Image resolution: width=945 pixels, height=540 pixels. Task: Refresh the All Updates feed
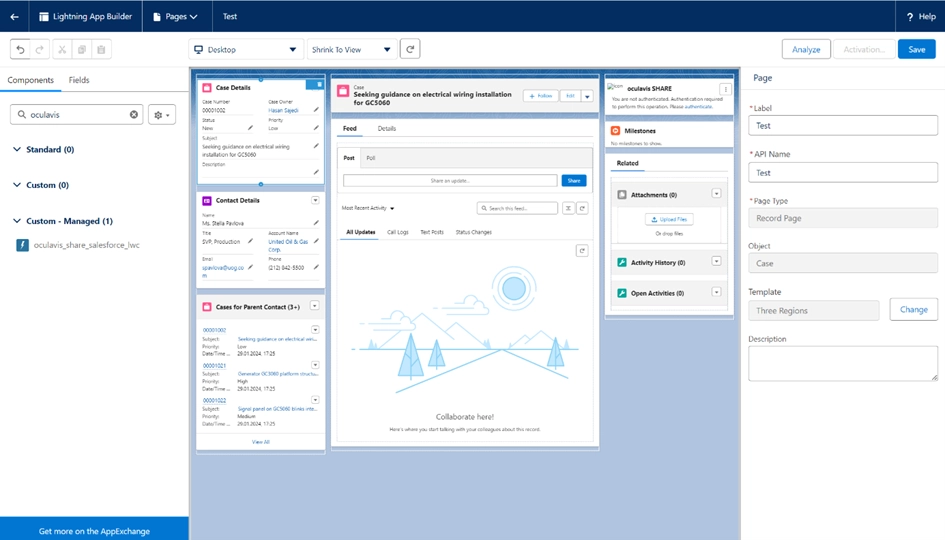click(x=582, y=251)
